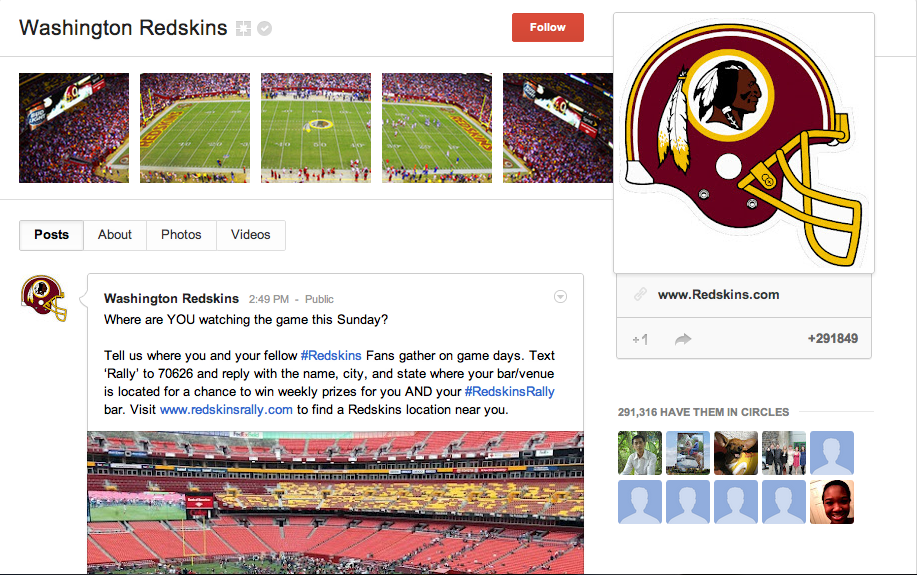Click the Google+ page icon next to title
This screenshot has width=917, height=575.
[243, 28]
